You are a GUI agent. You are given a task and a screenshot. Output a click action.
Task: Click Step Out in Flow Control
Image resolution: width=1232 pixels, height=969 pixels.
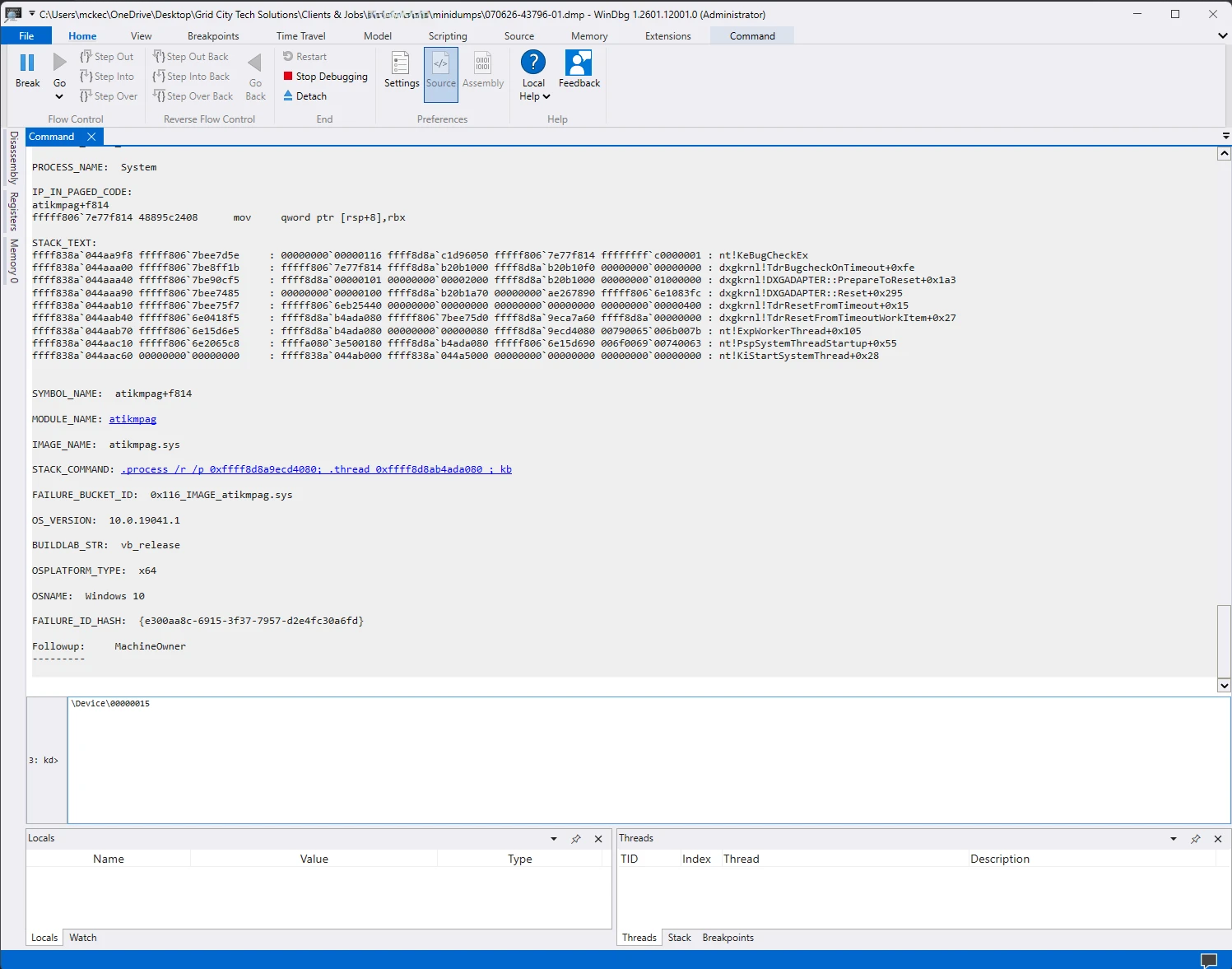click(x=107, y=57)
